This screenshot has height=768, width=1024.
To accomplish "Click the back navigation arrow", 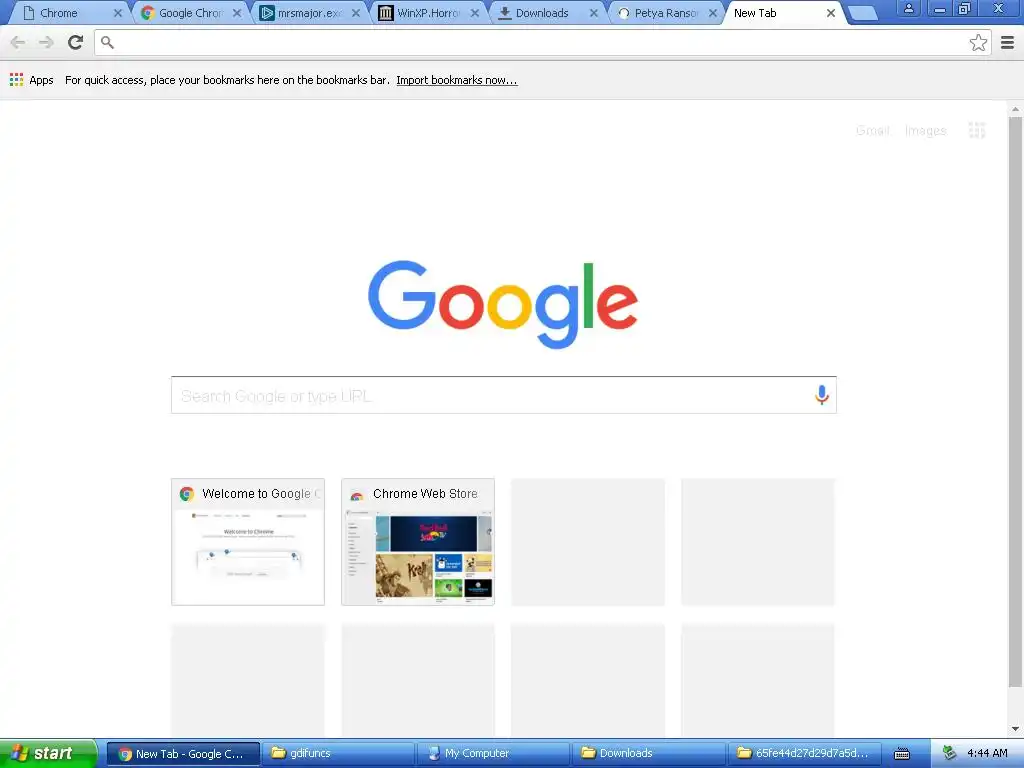I will (18, 42).
